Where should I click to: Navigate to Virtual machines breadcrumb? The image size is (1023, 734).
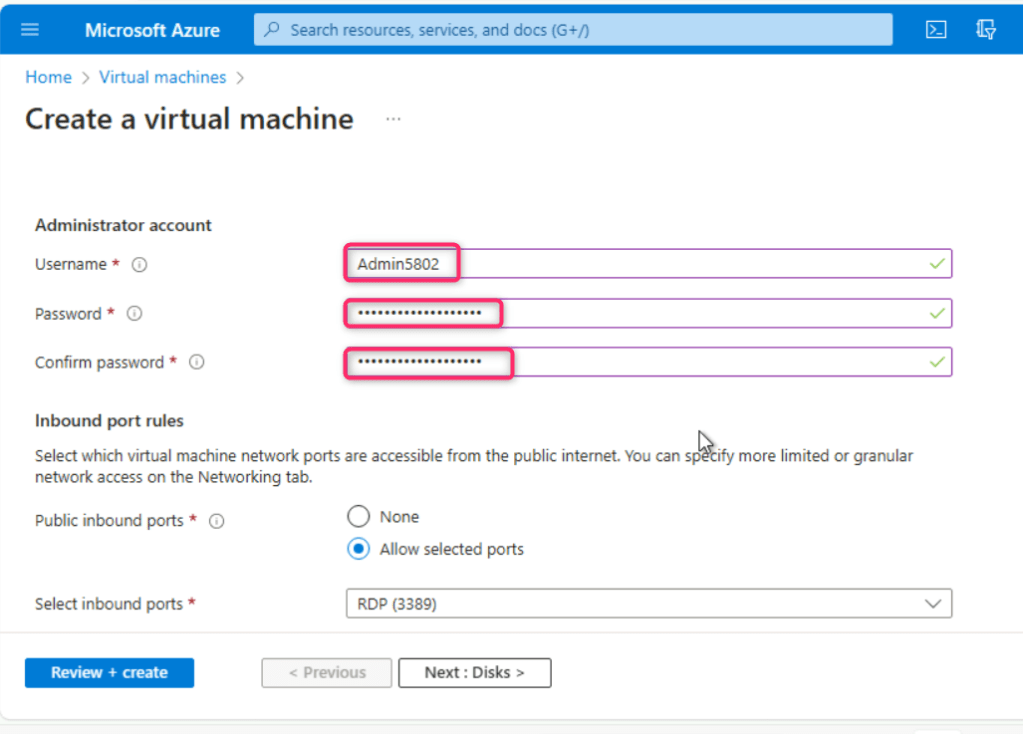162,77
